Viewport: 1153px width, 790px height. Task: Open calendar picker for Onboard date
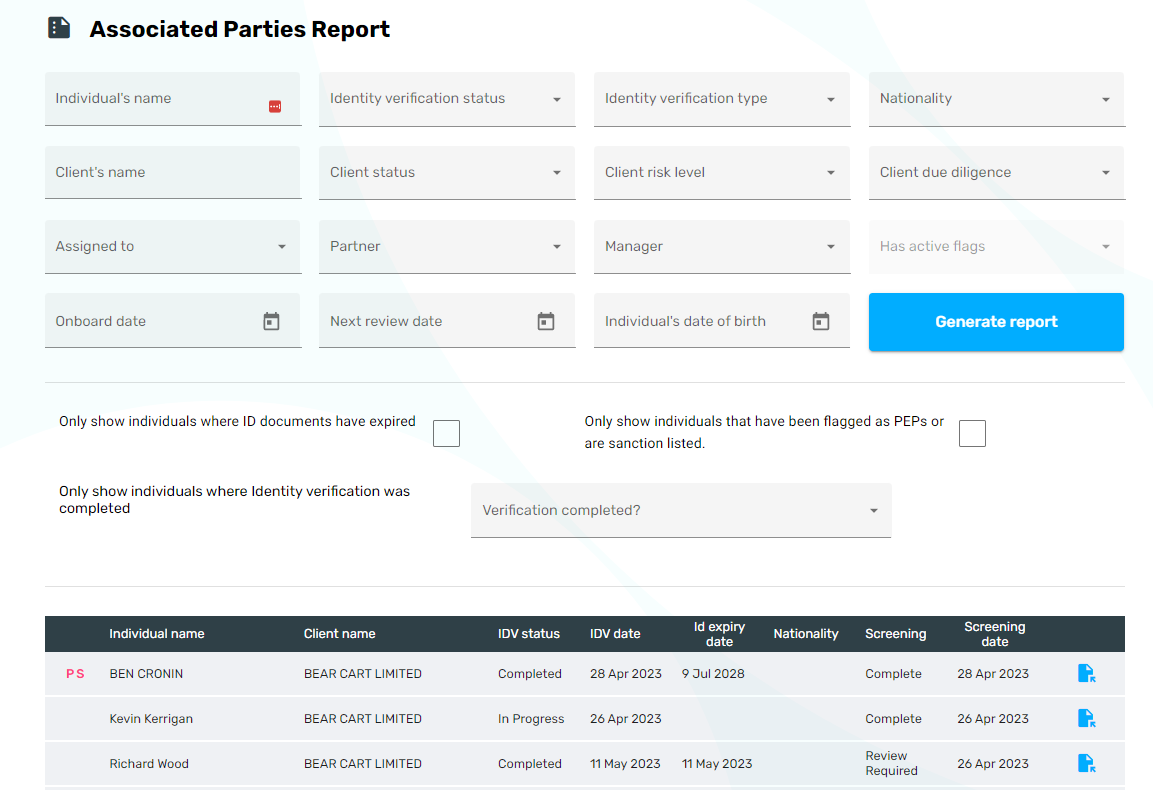click(x=271, y=321)
